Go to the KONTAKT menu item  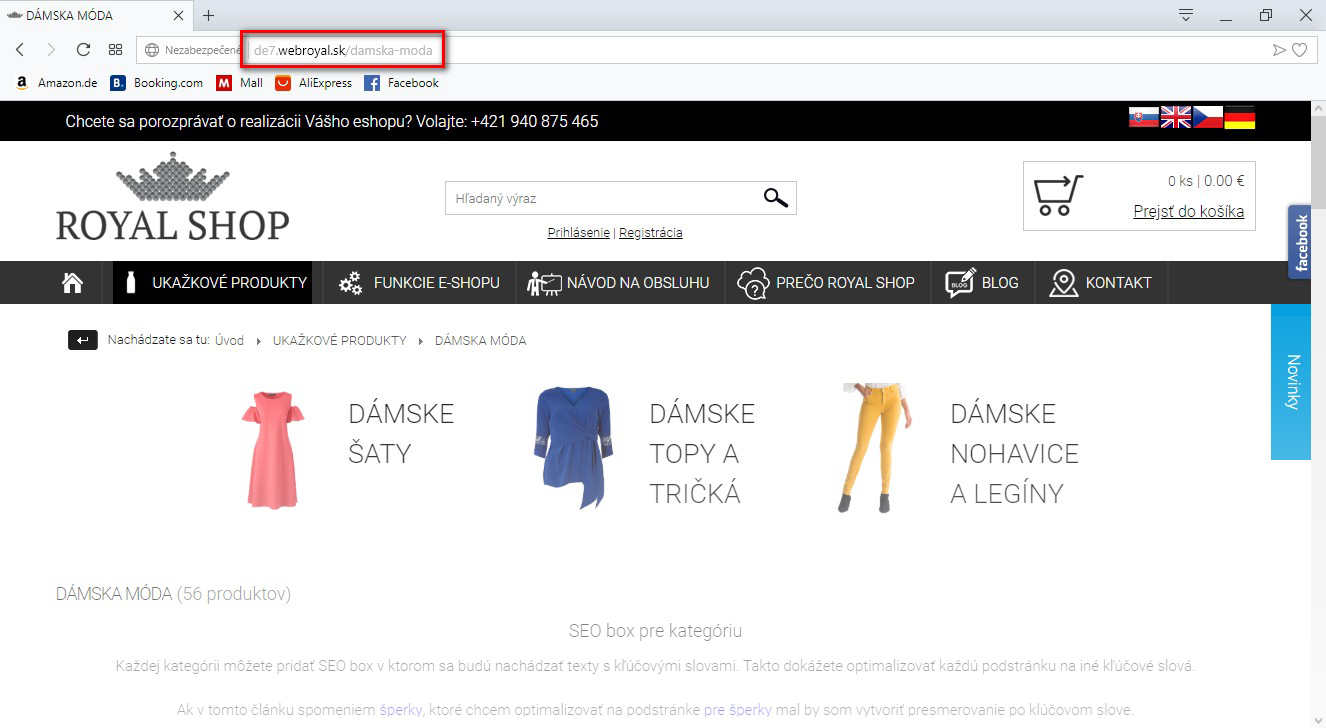pyautogui.click(x=1101, y=283)
